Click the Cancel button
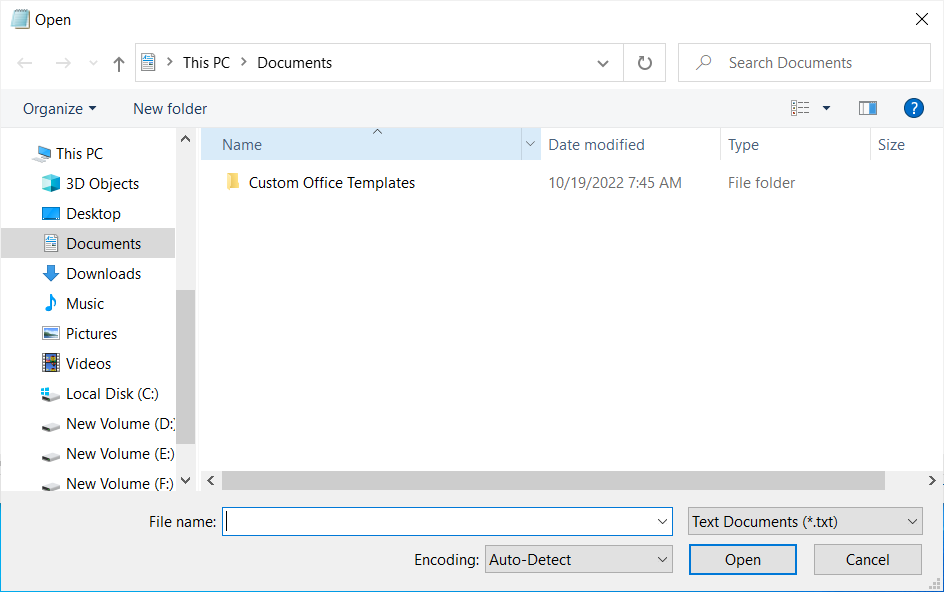 pyautogui.click(x=867, y=560)
